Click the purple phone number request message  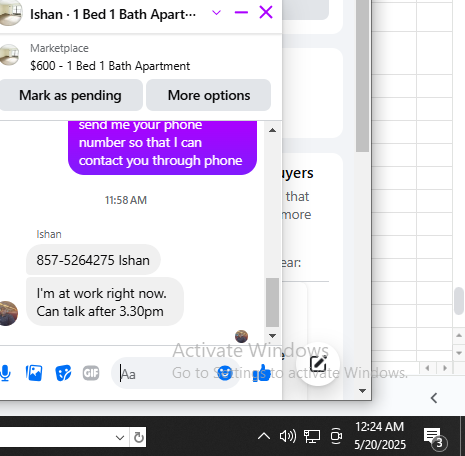(162, 147)
